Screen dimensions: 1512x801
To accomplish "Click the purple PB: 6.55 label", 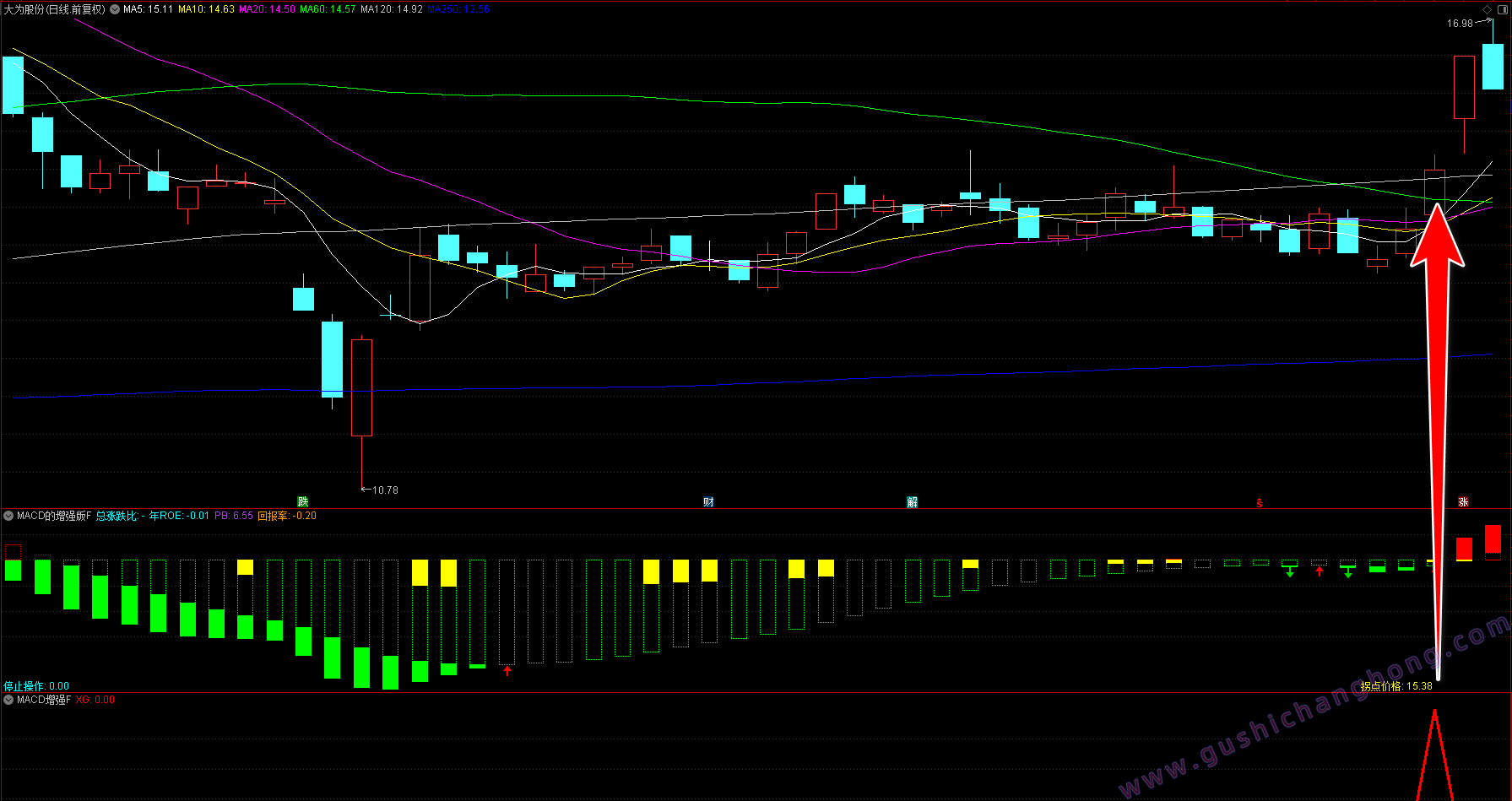I will pyautogui.click(x=234, y=516).
